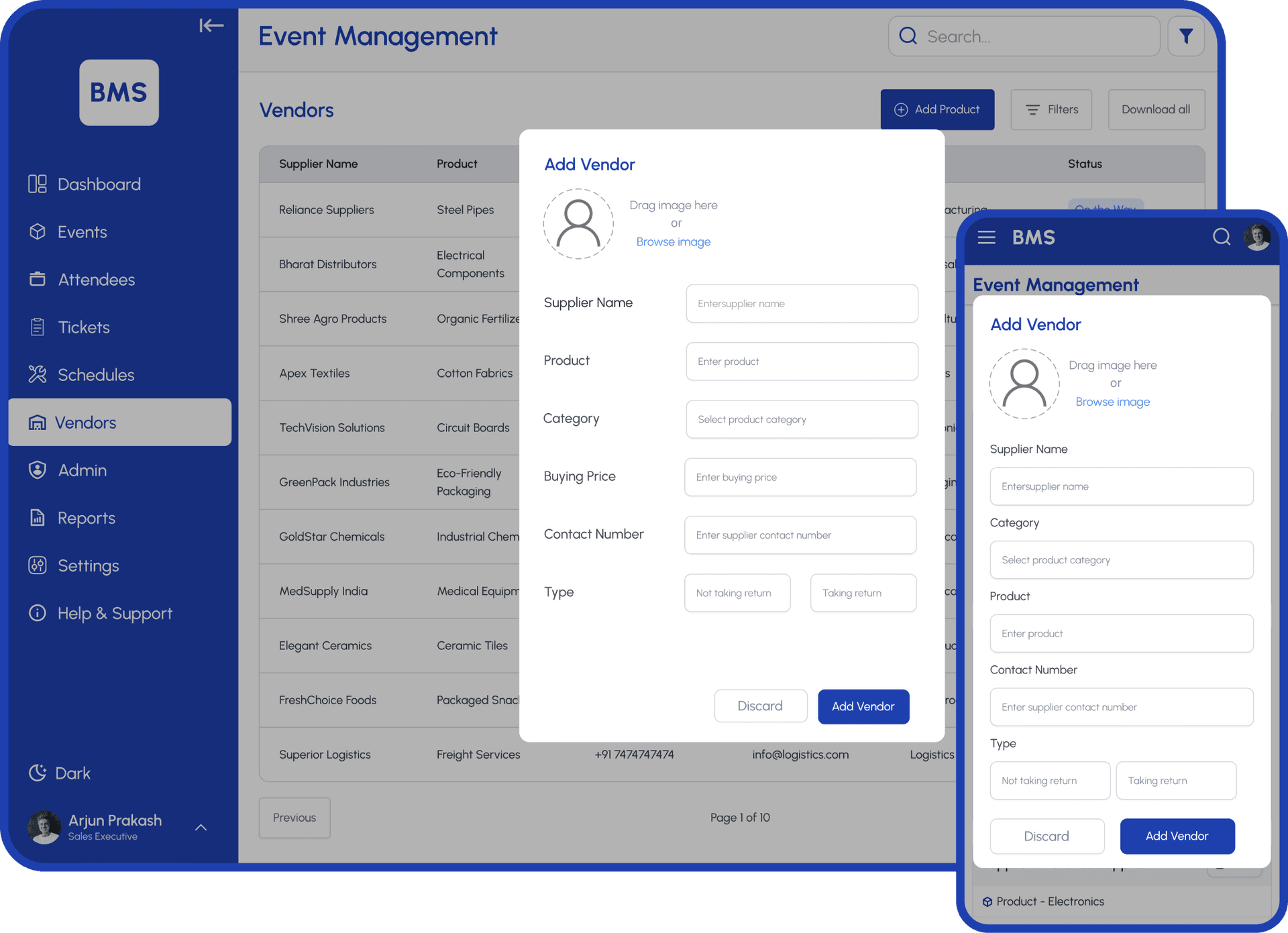Expand Arjun Prakash profile chevron
Screen dimensions: 1288x933
tap(201, 828)
